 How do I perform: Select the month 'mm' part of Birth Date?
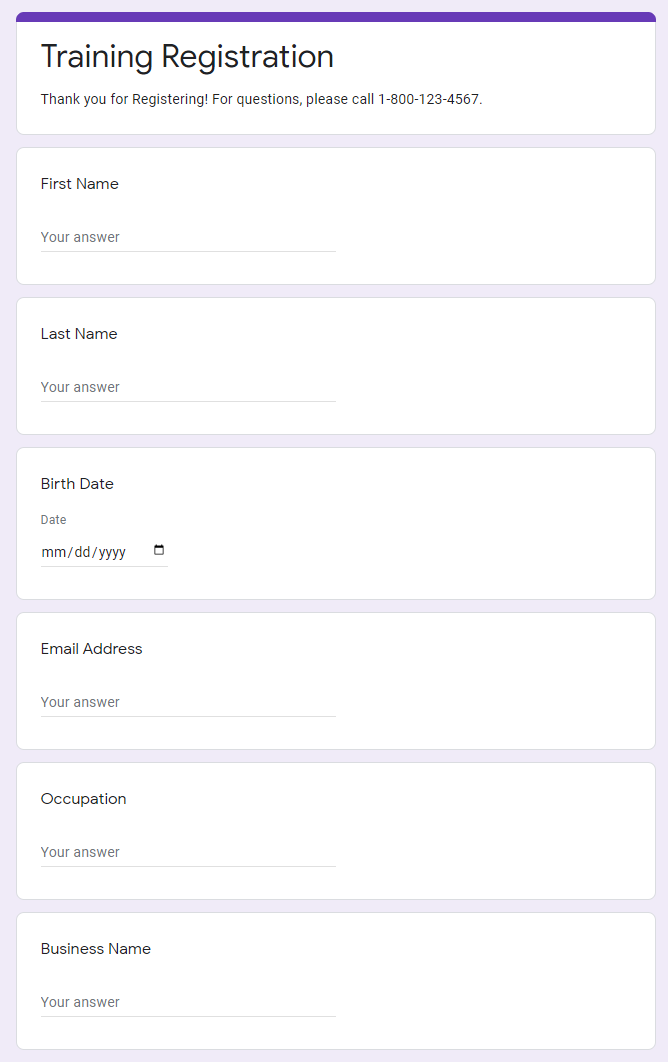pyautogui.click(x=52, y=552)
